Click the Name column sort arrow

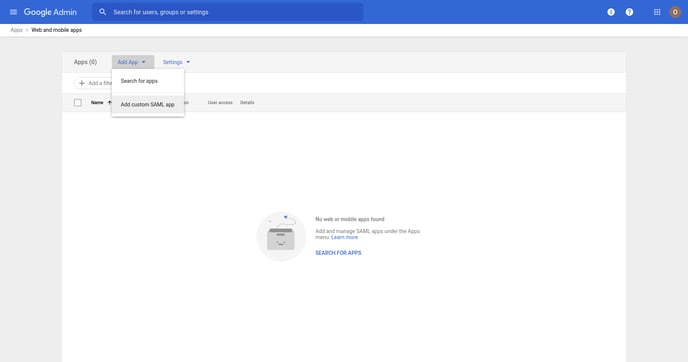[109, 102]
